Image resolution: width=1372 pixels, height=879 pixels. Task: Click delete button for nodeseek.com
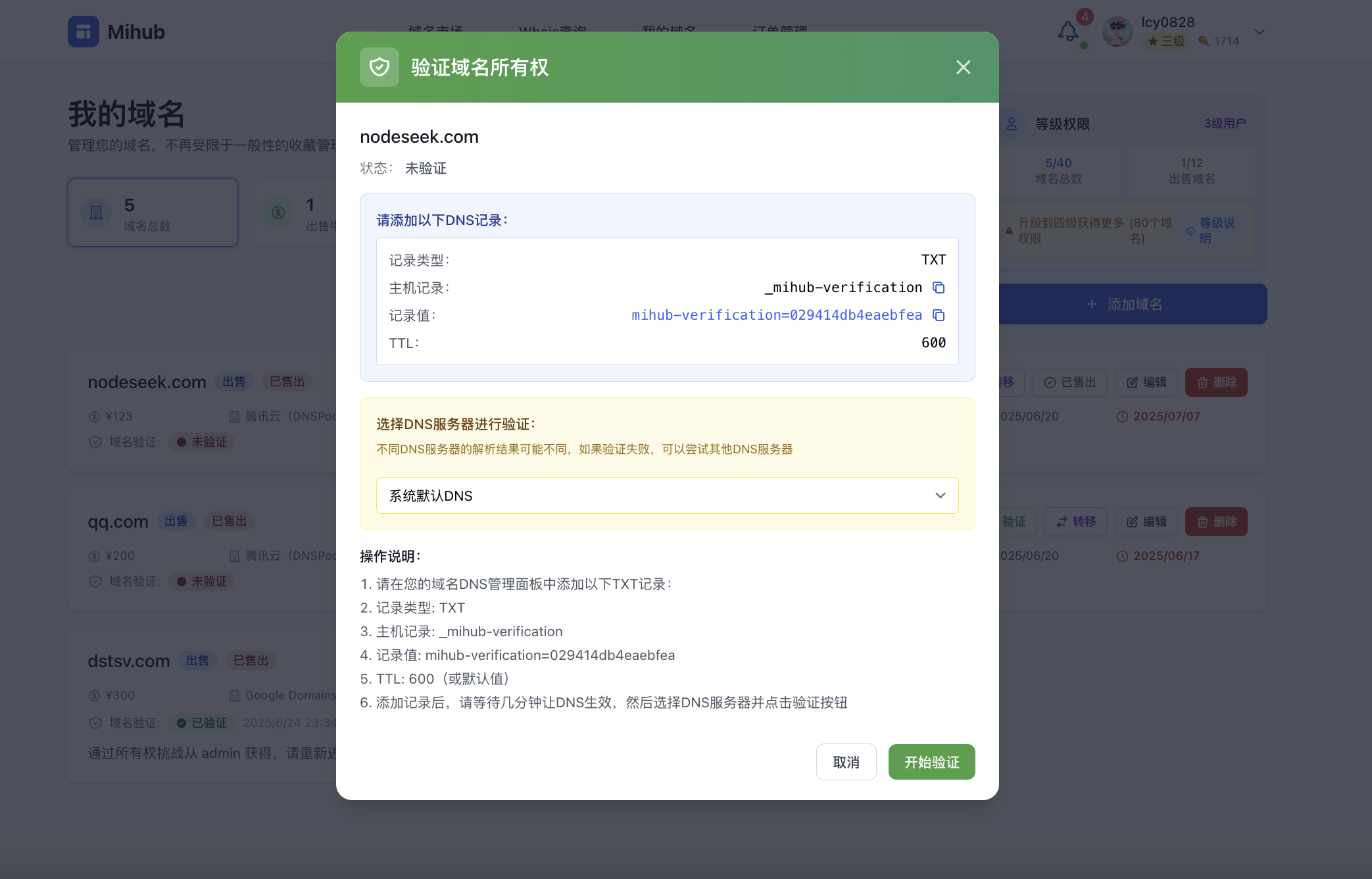click(x=1215, y=382)
